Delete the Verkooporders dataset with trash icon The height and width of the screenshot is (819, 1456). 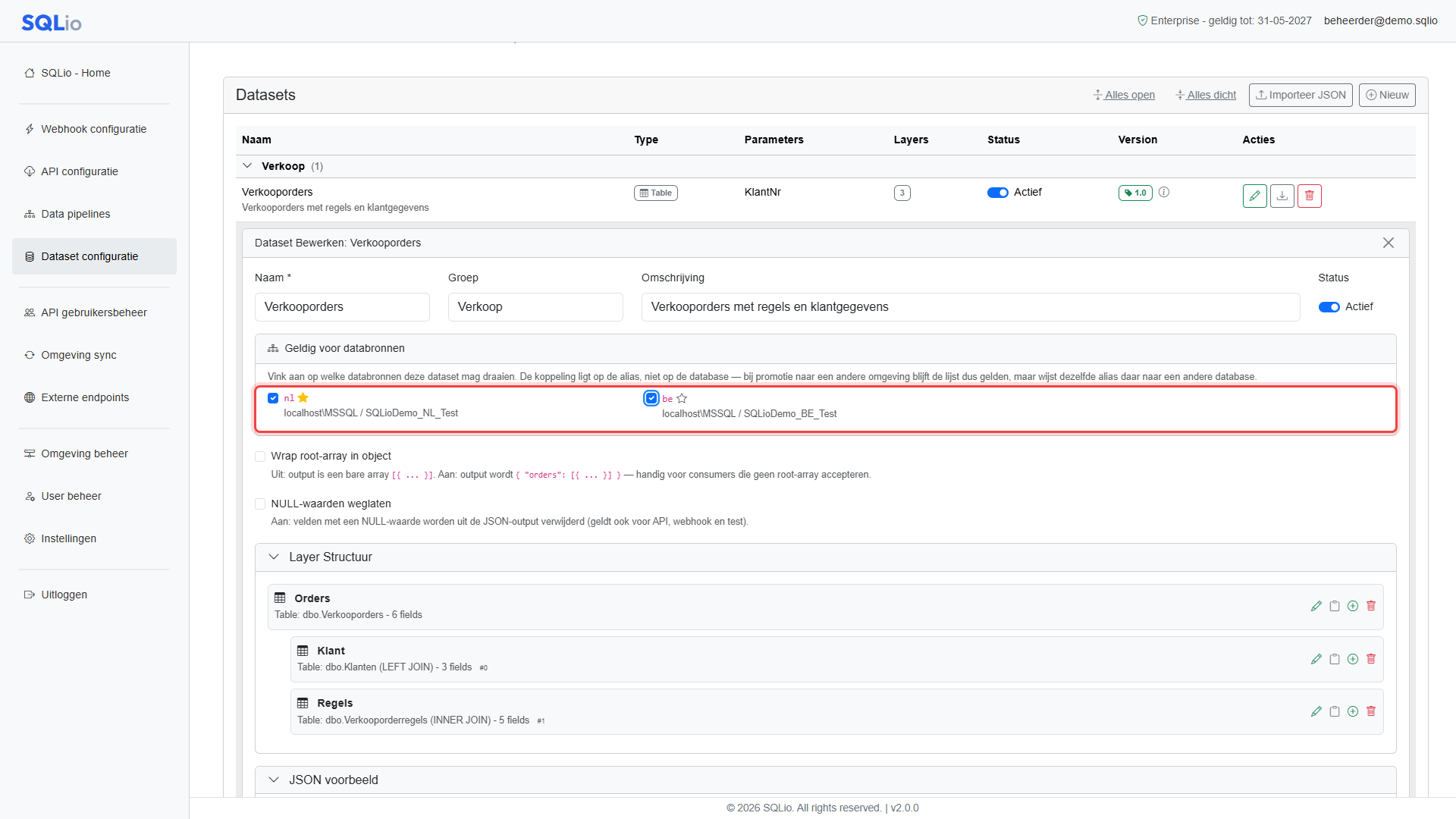1309,196
